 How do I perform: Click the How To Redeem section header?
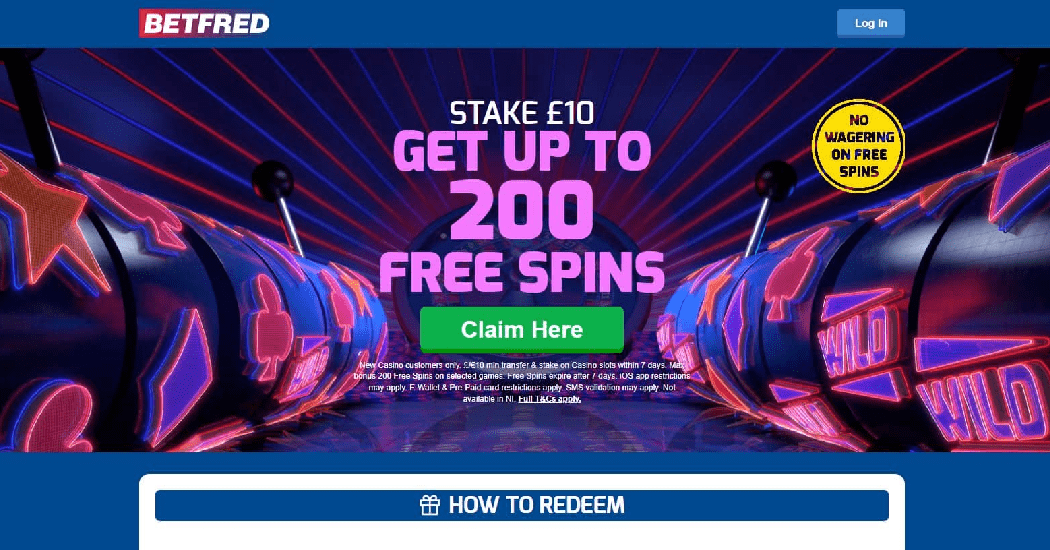point(522,505)
